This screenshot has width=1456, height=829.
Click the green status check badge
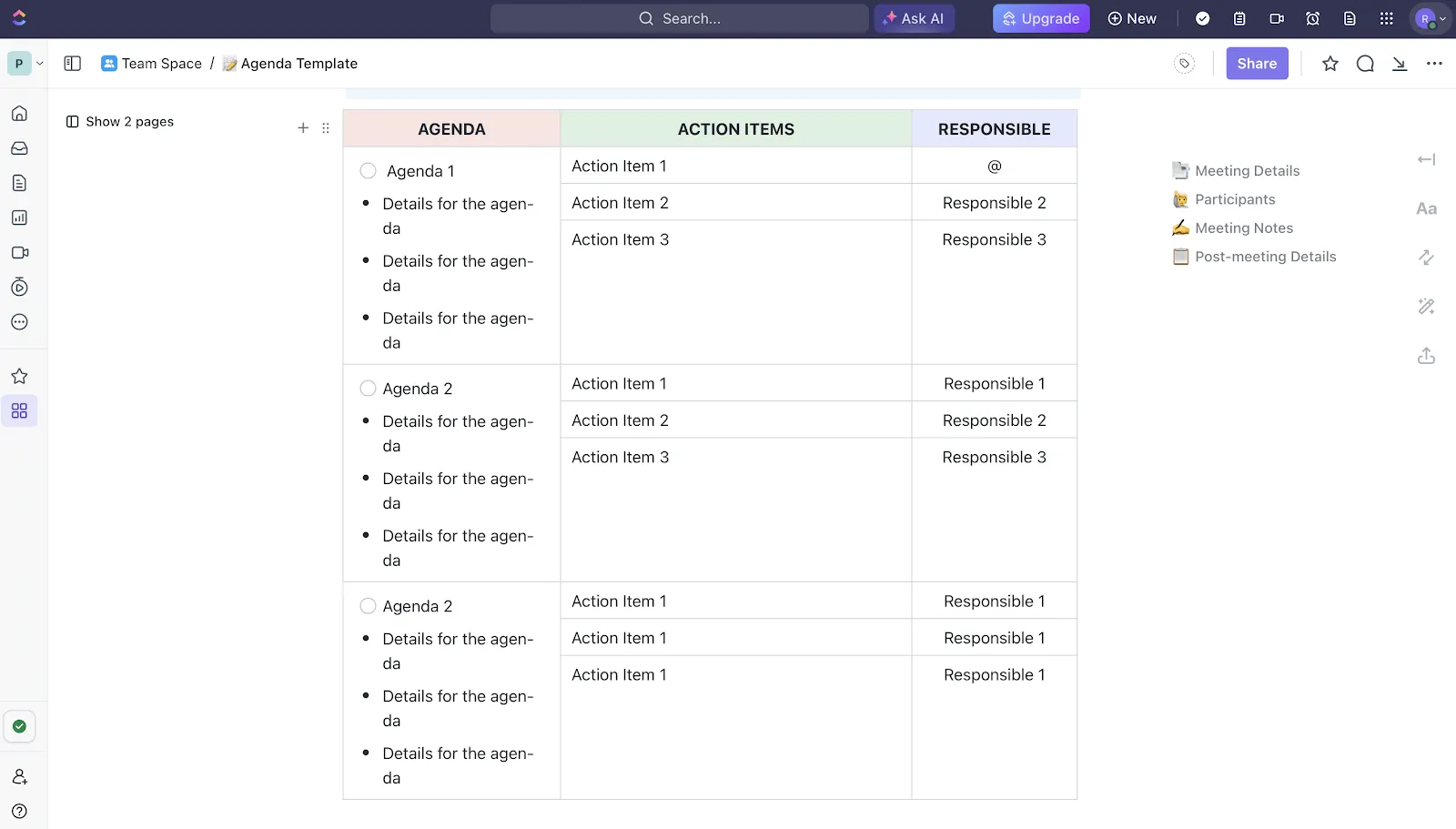(x=19, y=726)
